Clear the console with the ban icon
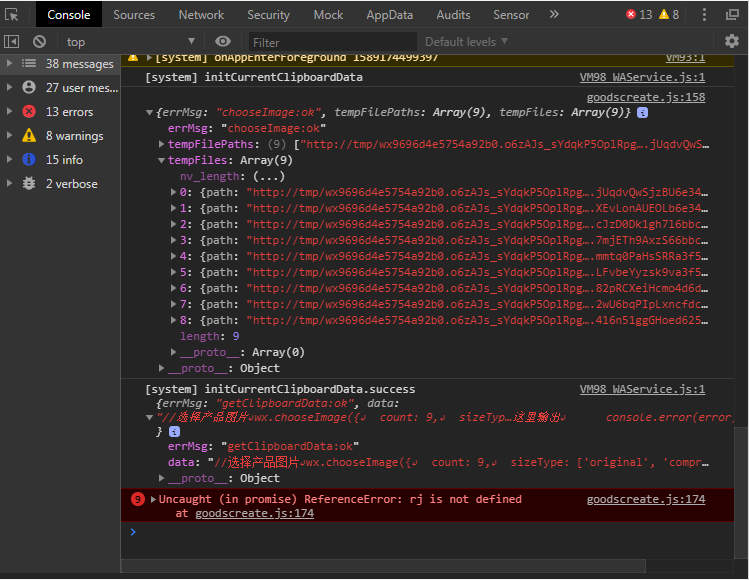 tap(40, 42)
